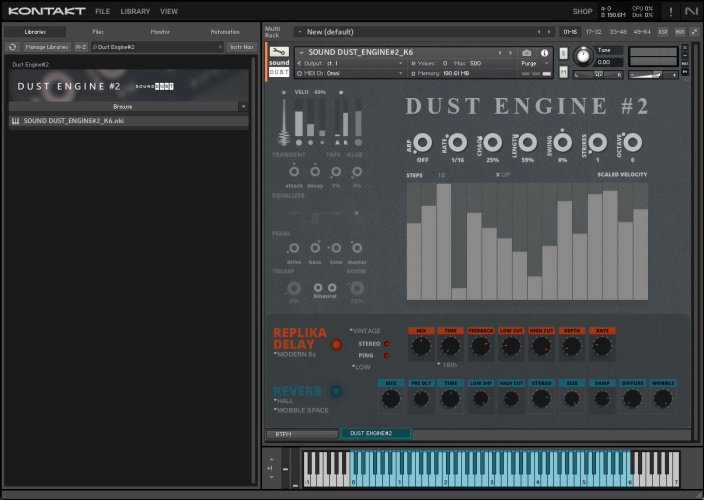Screen dimensions: 704x500
Task: Enable the delay STEREO switch
Action: (386, 343)
